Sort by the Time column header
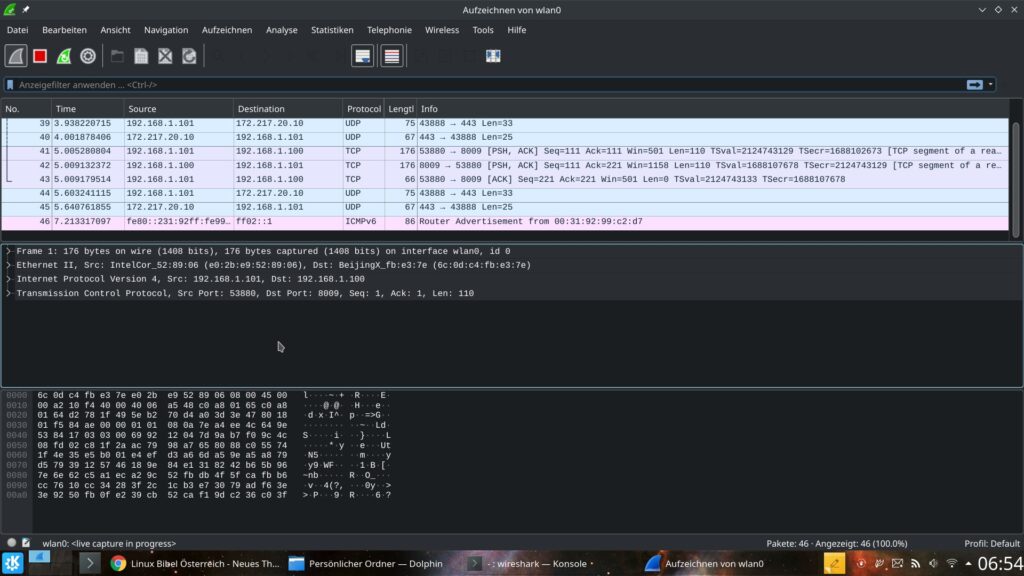This screenshot has height=576, width=1024. (88, 109)
